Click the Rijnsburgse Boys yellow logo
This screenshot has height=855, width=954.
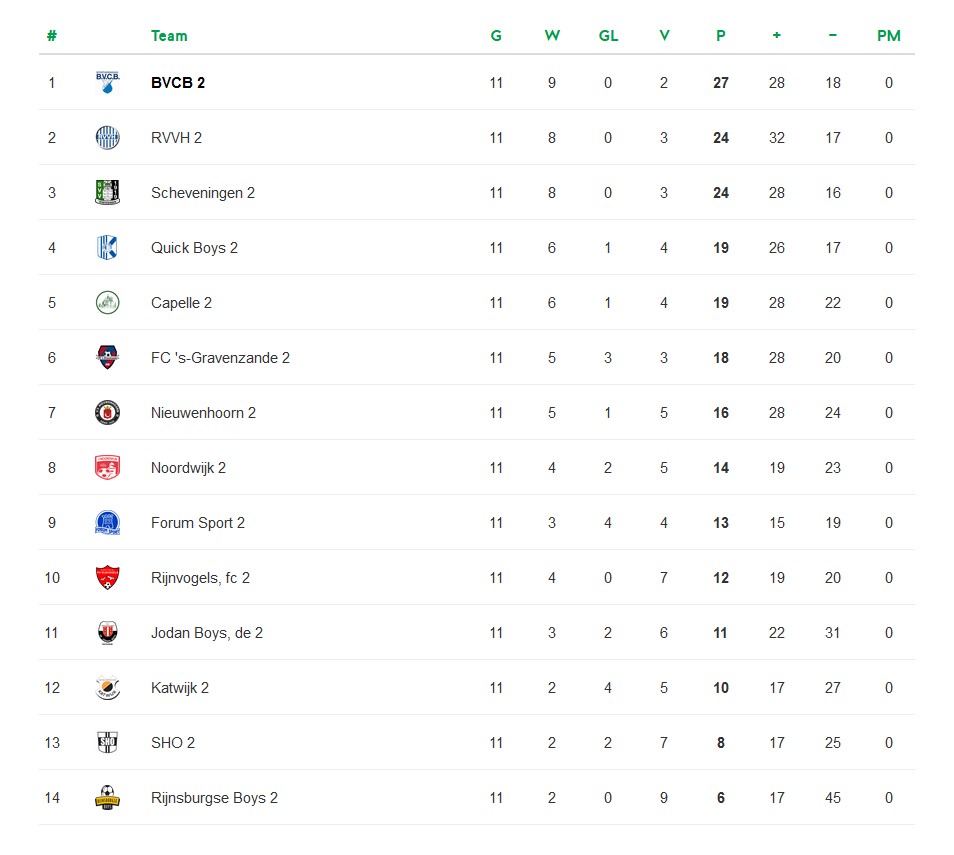(108, 797)
